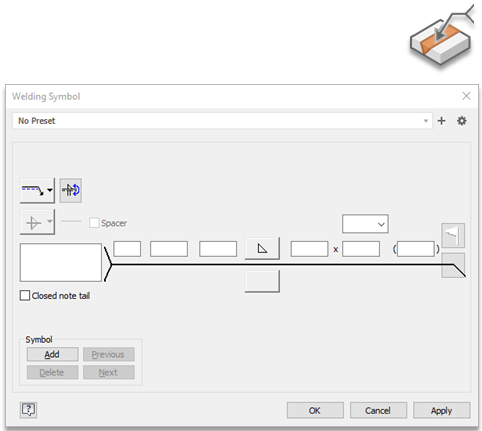Click the Cancel button

click(378, 410)
